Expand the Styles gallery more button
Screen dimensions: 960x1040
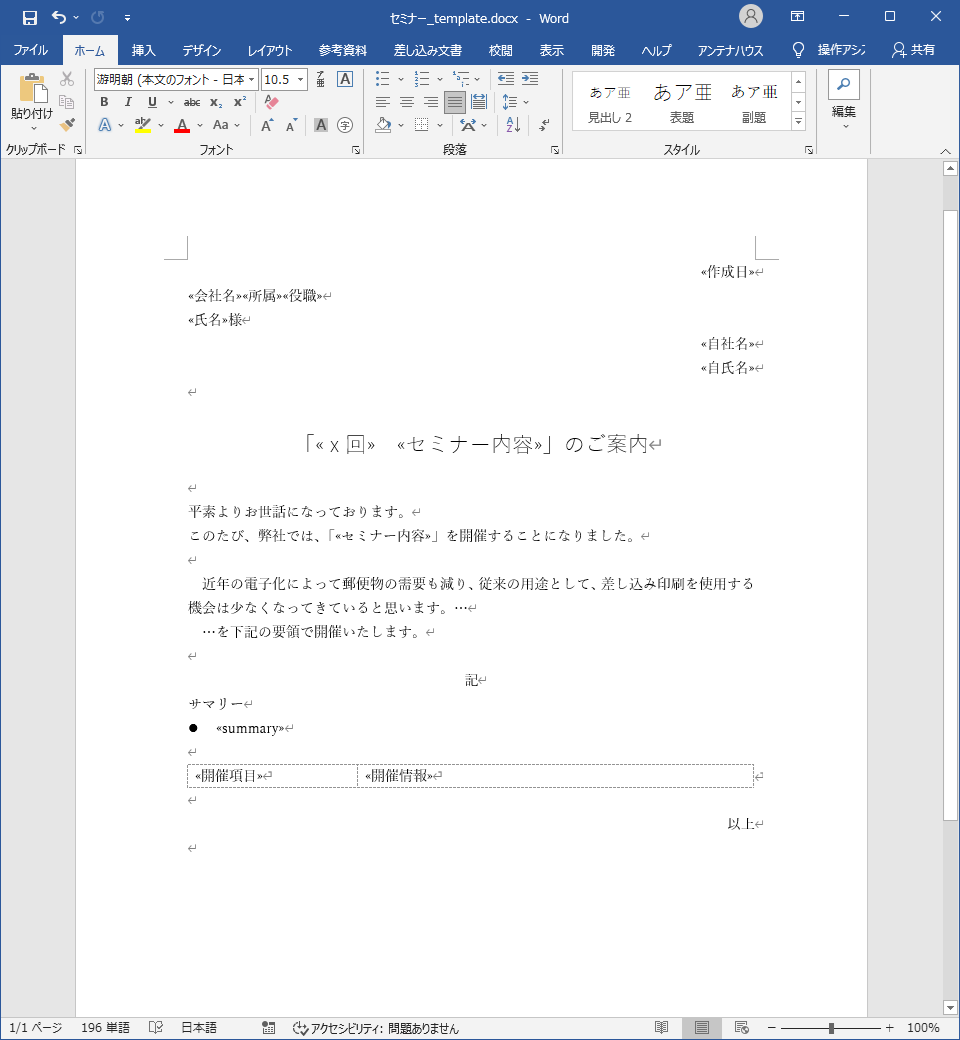pyautogui.click(x=798, y=121)
